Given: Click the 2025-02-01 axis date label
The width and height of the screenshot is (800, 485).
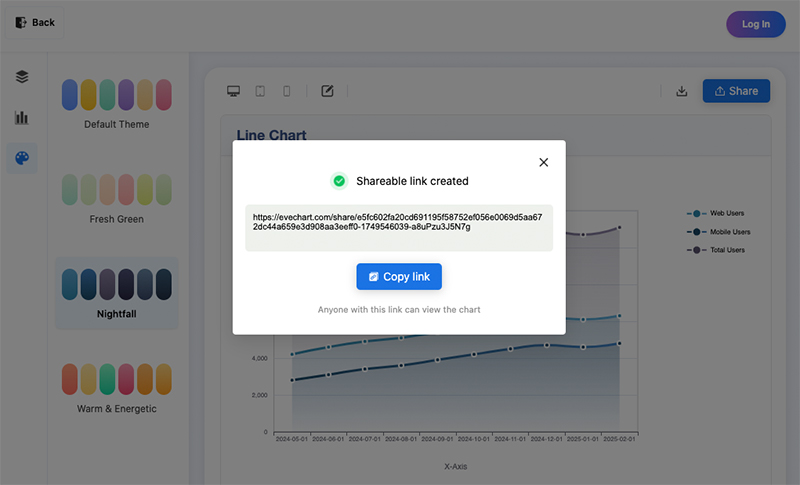Looking at the screenshot, I should pos(619,439).
